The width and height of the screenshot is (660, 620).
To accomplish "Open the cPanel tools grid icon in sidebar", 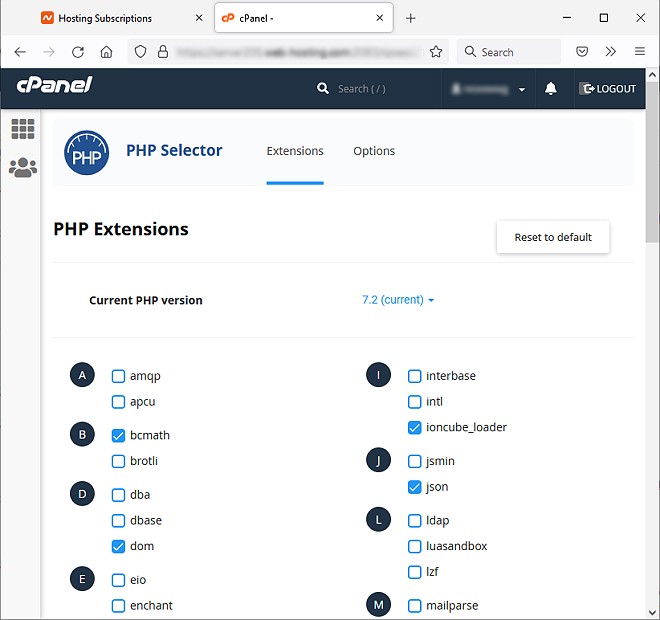I will pyautogui.click(x=23, y=129).
